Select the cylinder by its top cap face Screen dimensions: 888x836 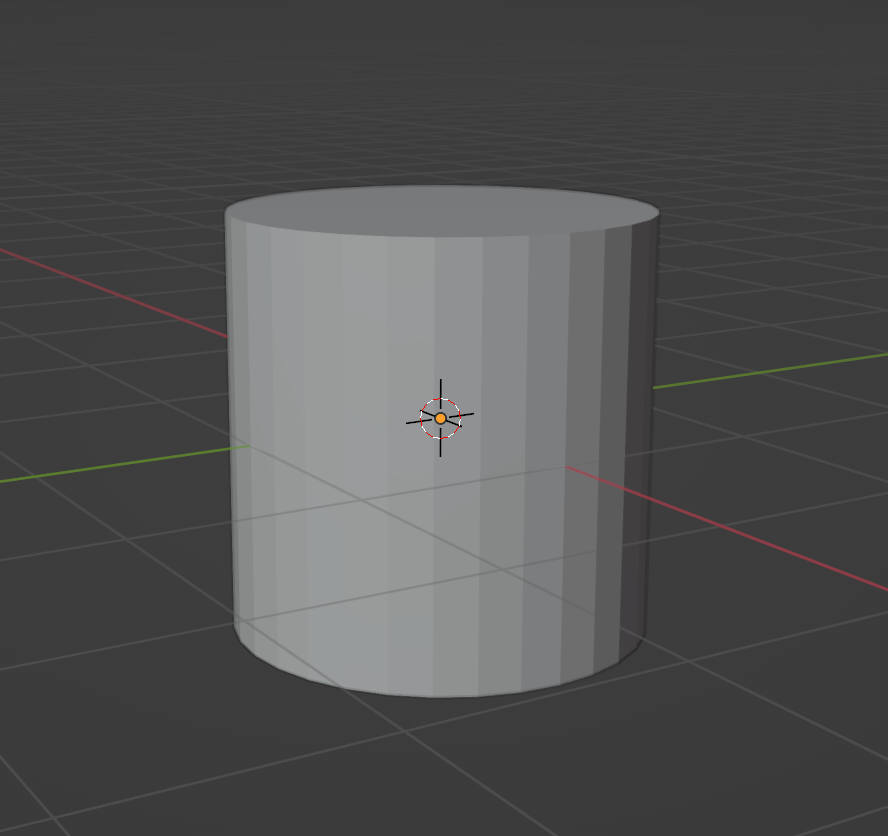click(x=442, y=211)
